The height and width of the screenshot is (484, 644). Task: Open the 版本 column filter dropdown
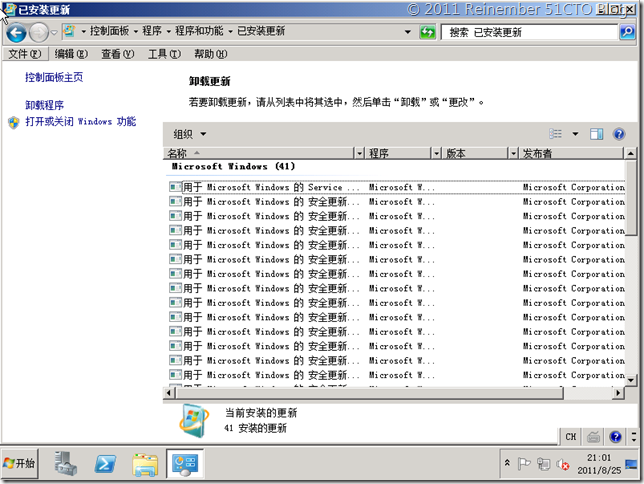pyautogui.click(x=513, y=153)
